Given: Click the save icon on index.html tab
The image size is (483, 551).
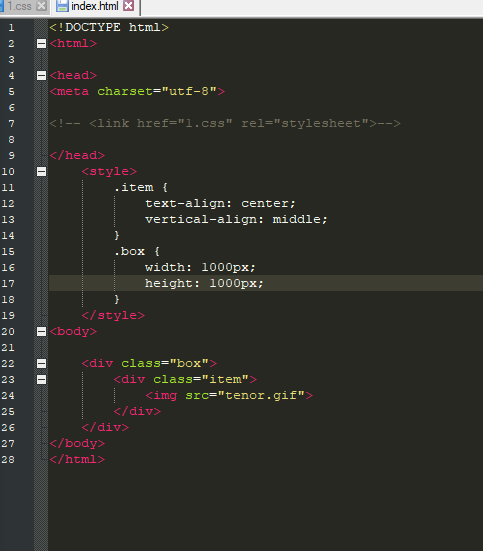Looking at the screenshot, I should click(x=62, y=6).
